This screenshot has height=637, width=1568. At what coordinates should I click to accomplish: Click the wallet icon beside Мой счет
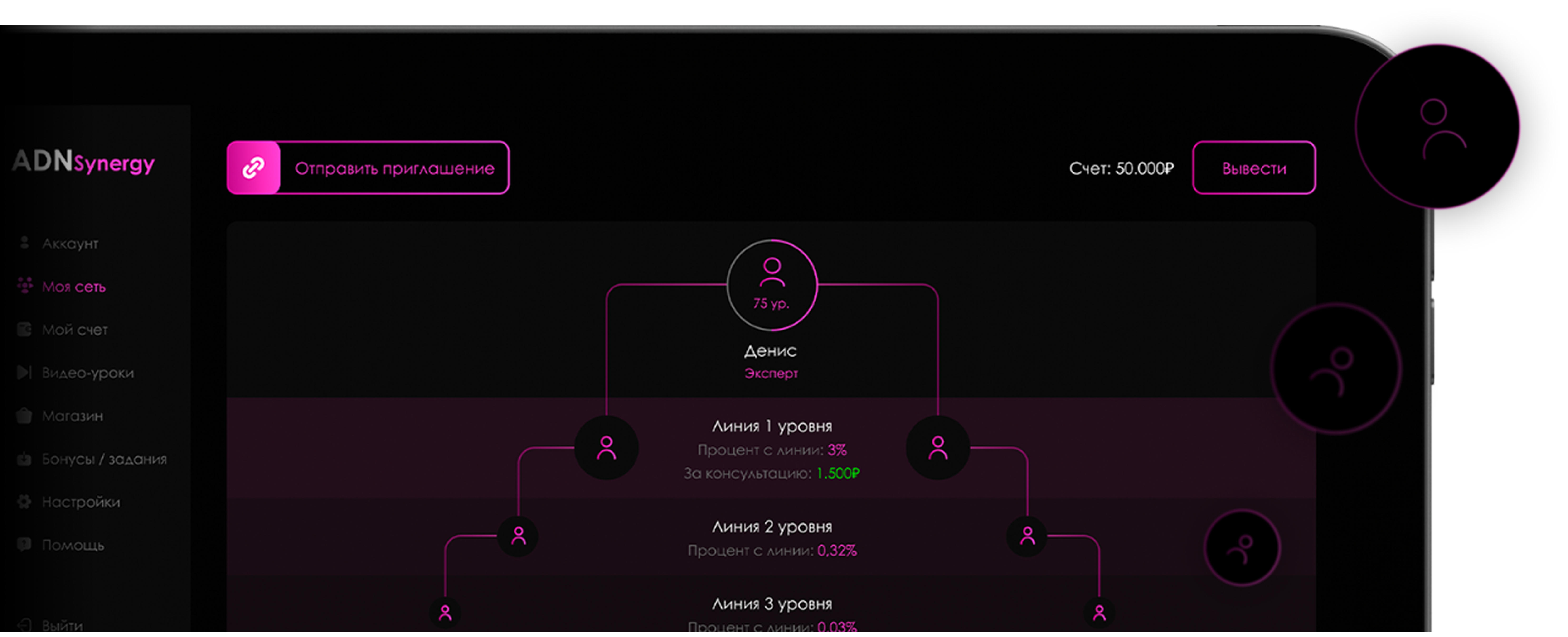pos(24,329)
